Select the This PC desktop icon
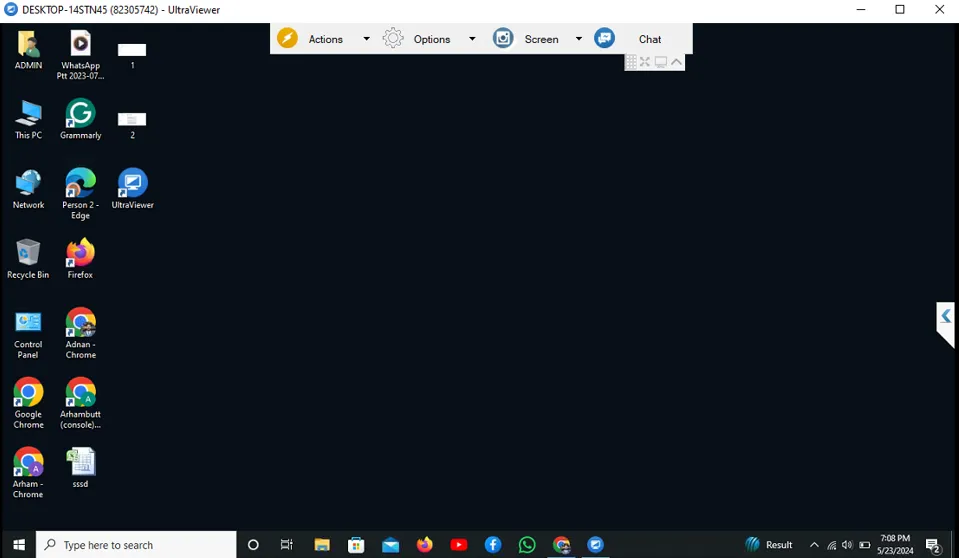Image resolution: width=959 pixels, height=558 pixels. click(x=28, y=120)
